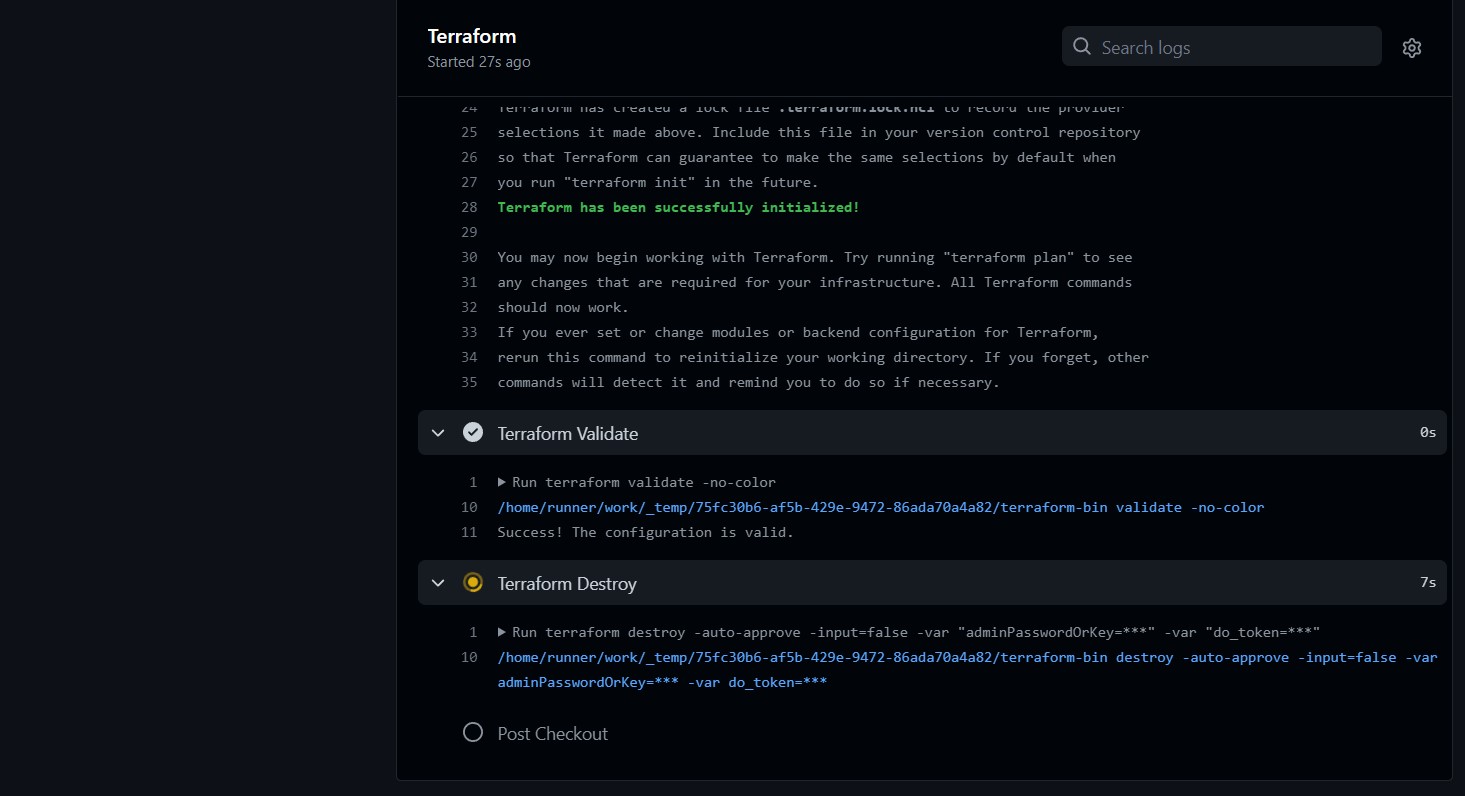The height and width of the screenshot is (796, 1465).
Task: Click 'you run "terraform init" in the future.' line
Action: [x=658, y=182]
